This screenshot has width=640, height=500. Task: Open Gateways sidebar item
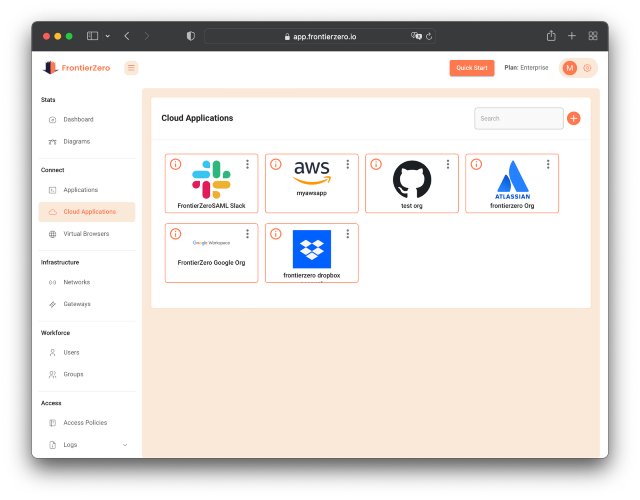point(87,304)
